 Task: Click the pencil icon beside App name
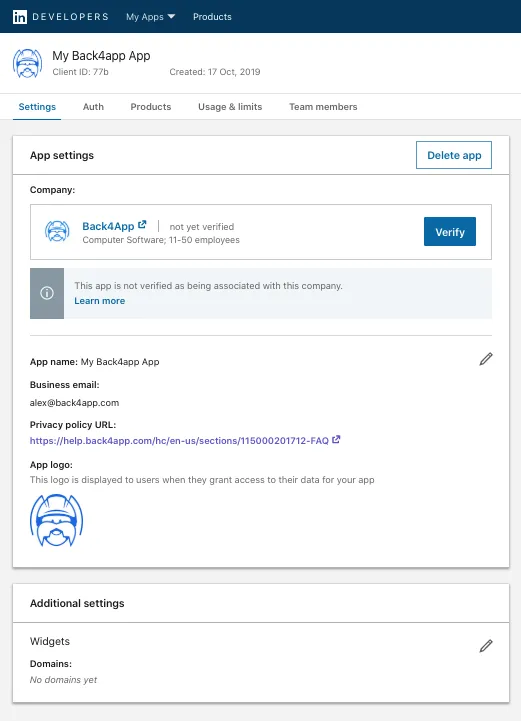click(x=486, y=359)
